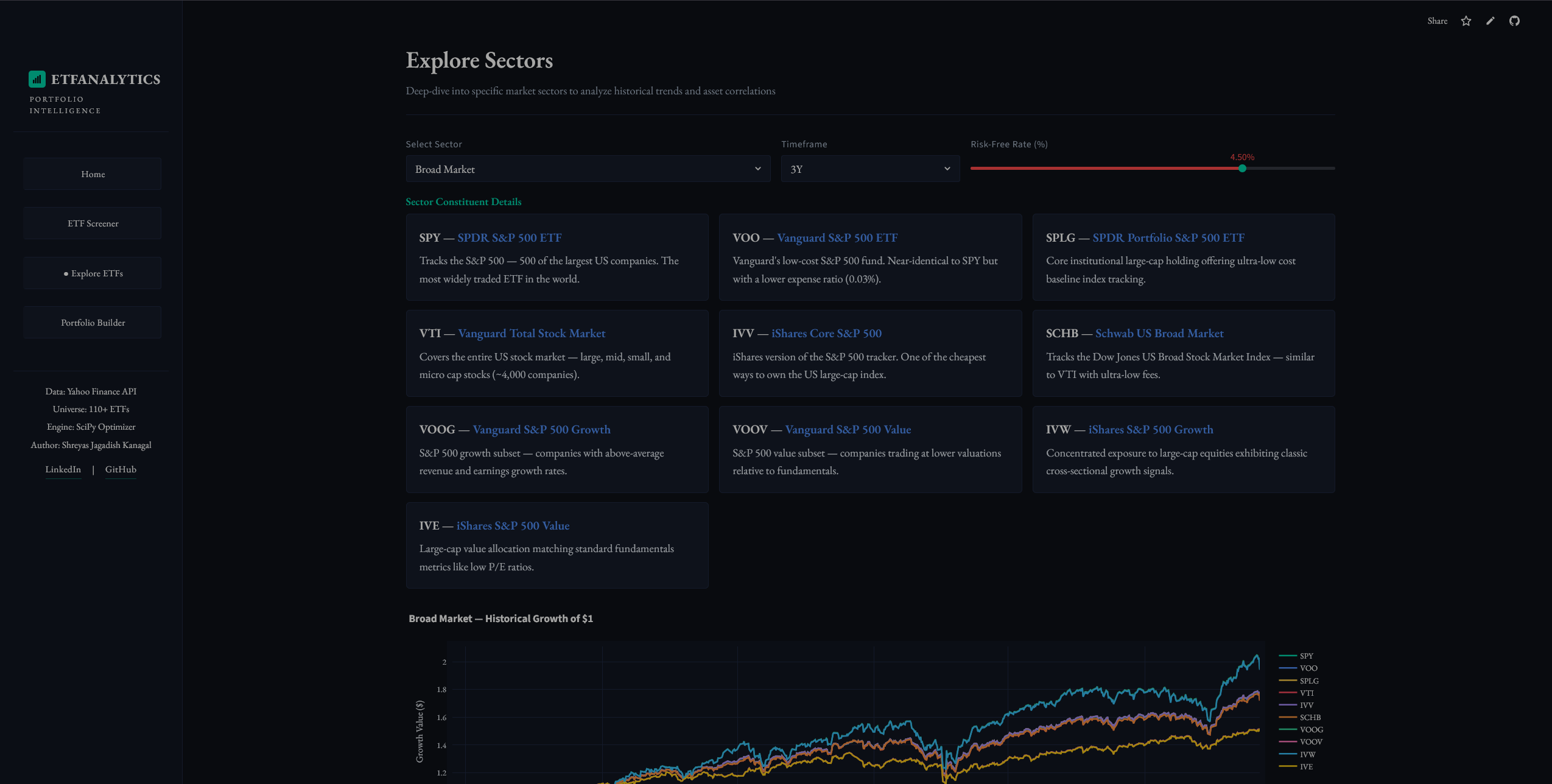The image size is (1552, 784).
Task: Toggle IVW series in chart legend
Action: click(1297, 755)
